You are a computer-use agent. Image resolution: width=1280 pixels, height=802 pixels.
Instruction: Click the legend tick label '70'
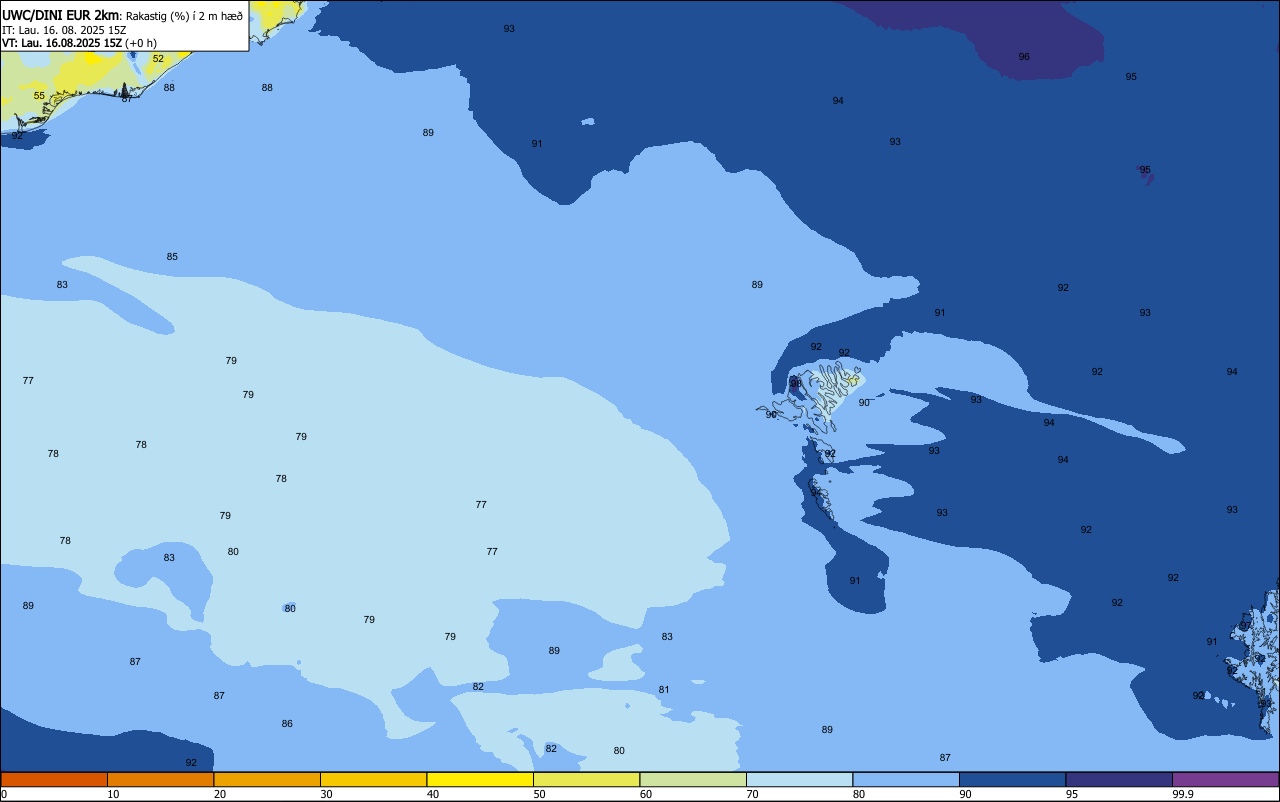[752, 794]
